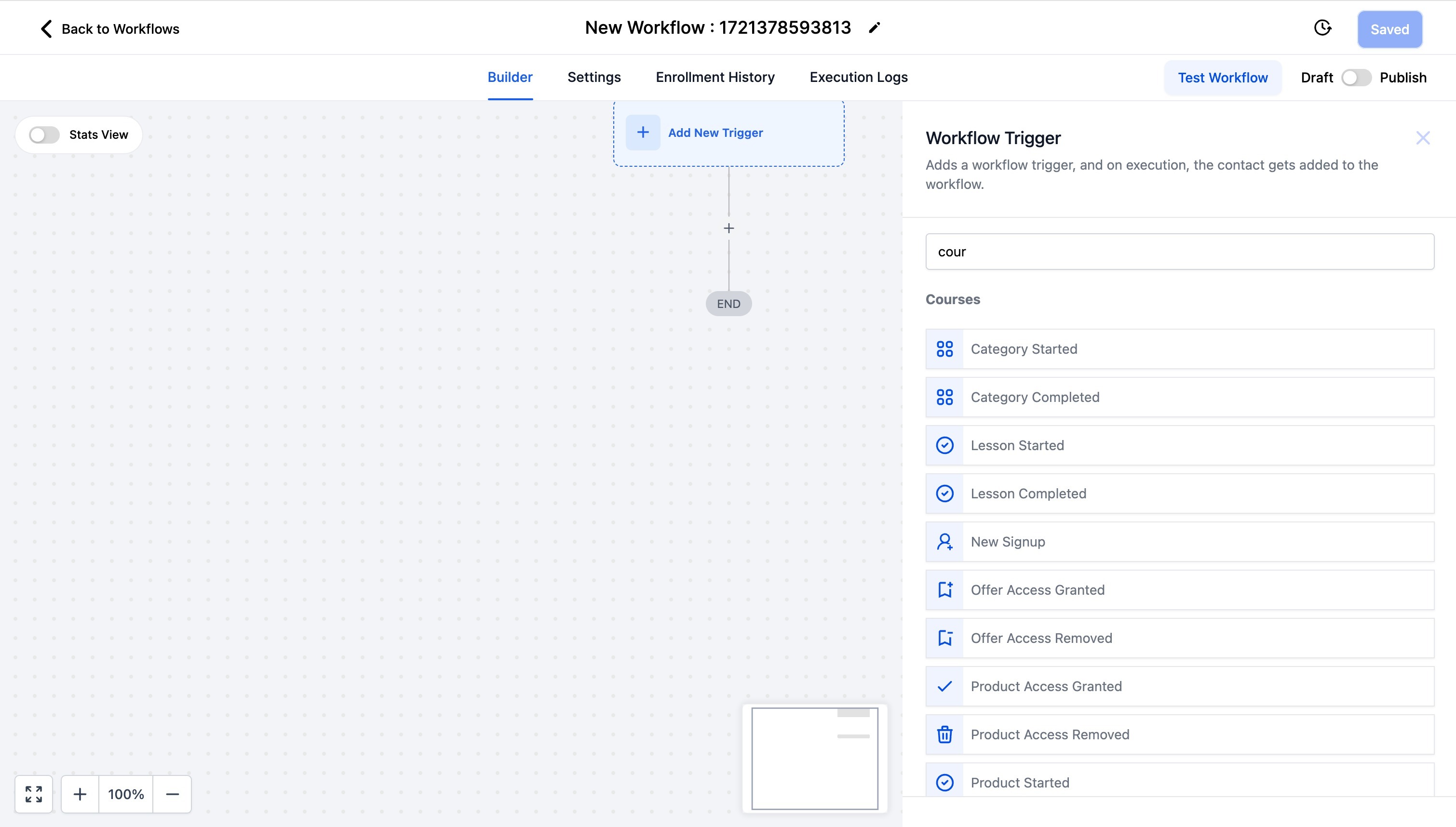This screenshot has height=827, width=1456.
Task: Zoom in with the plus icon
Action: click(80, 794)
